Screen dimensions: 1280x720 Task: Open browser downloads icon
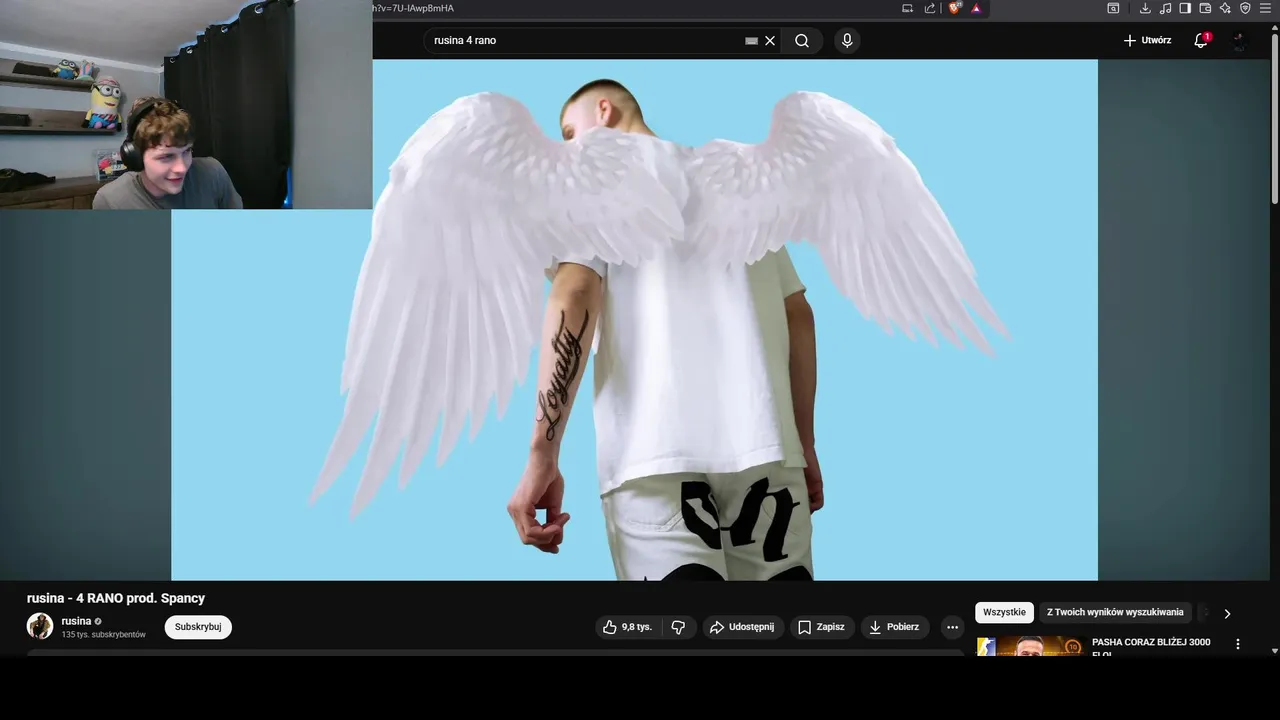(x=1145, y=8)
